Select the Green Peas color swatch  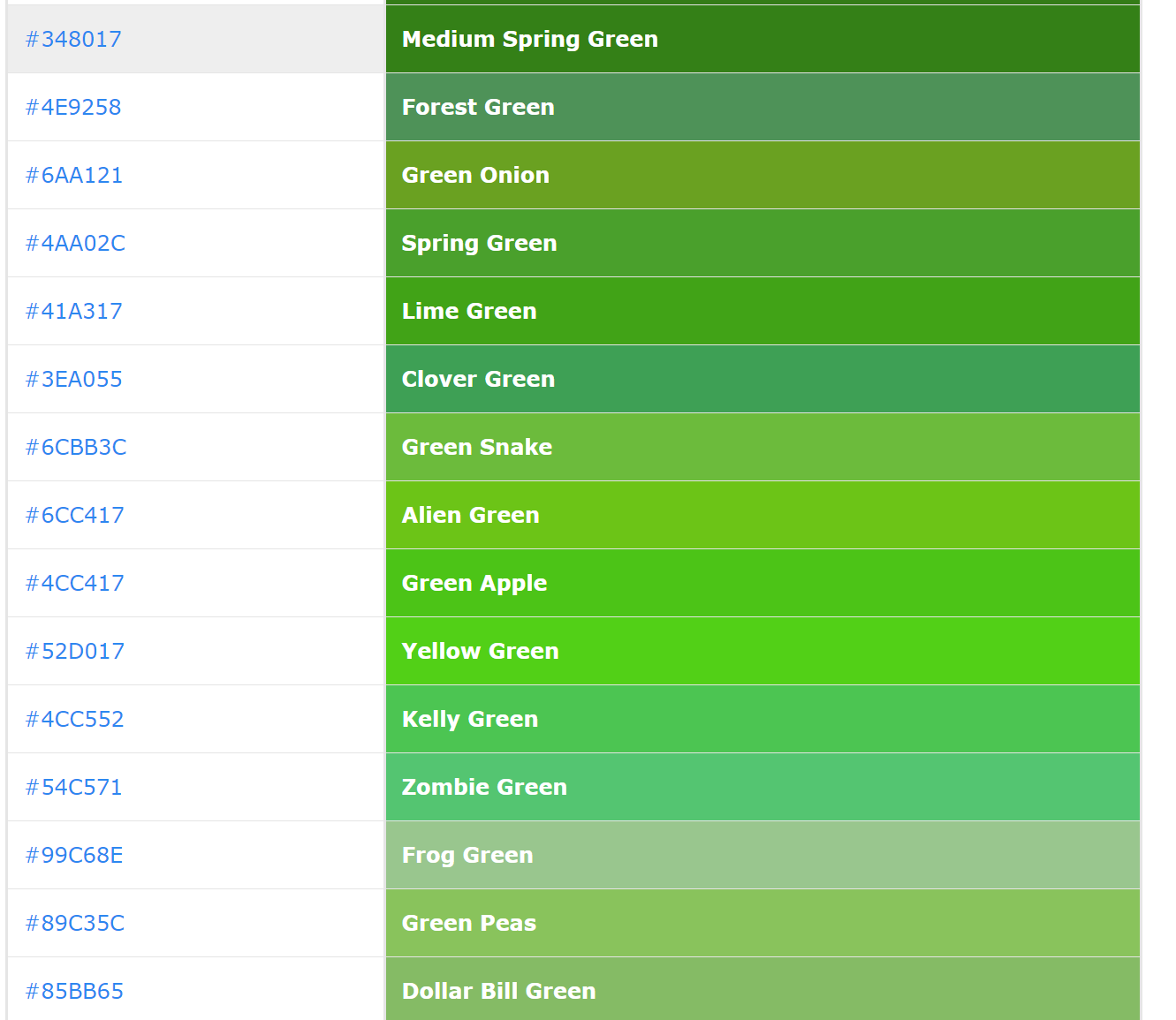pyautogui.click(x=762, y=923)
